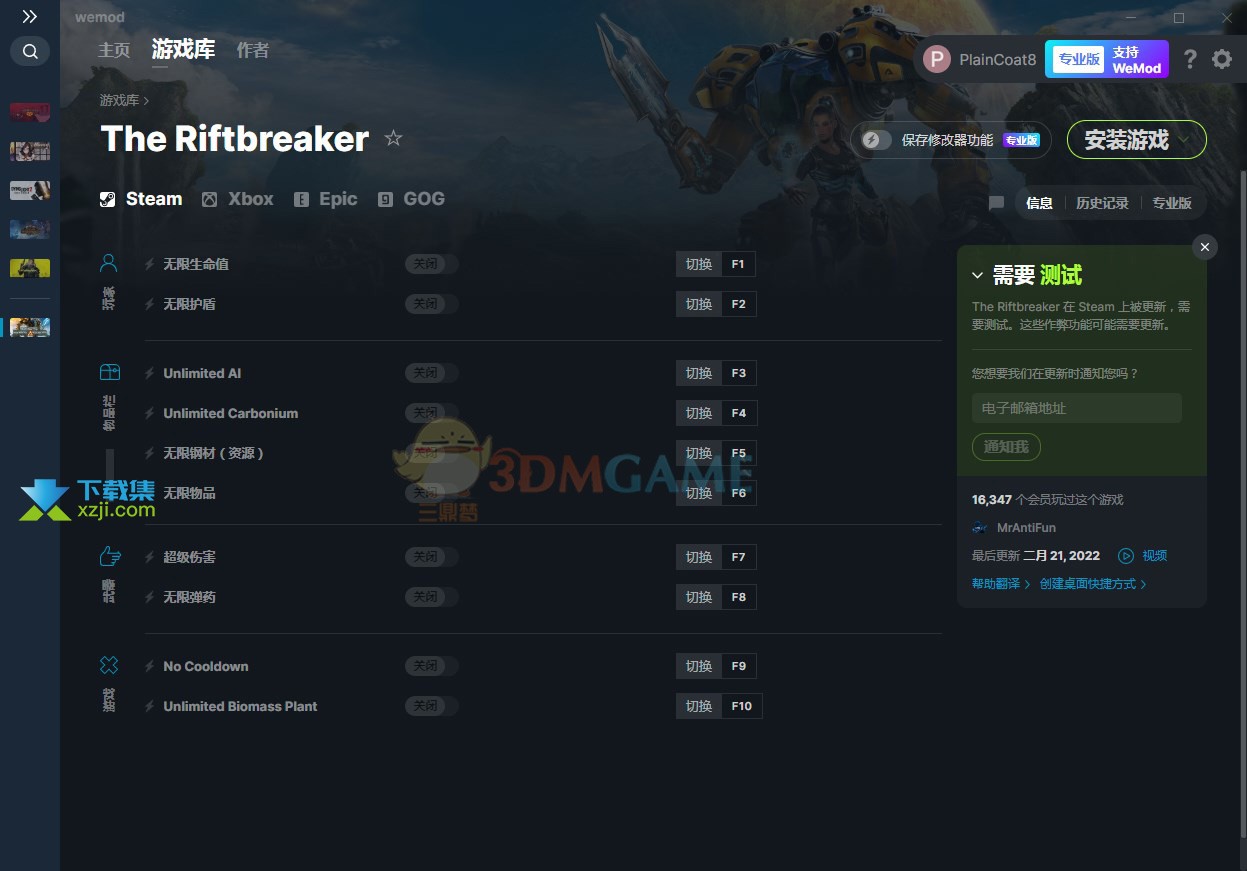Image resolution: width=1247 pixels, height=871 pixels.
Task: Expand the left sidebar with double-arrow icon
Action: (30, 17)
